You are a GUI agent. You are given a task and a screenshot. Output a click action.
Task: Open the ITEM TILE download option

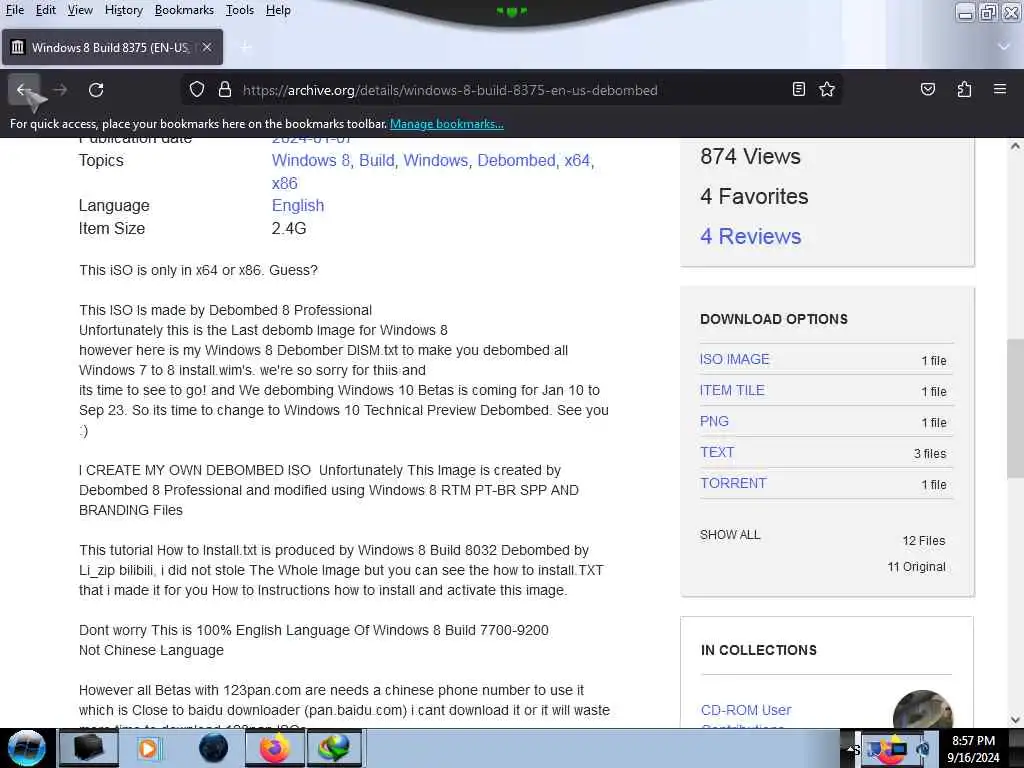[732, 390]
